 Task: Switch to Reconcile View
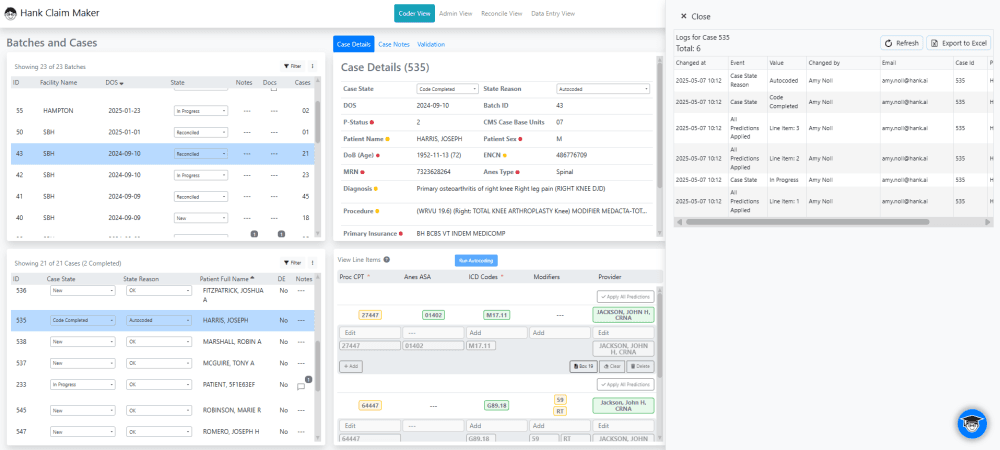[501, 13]
